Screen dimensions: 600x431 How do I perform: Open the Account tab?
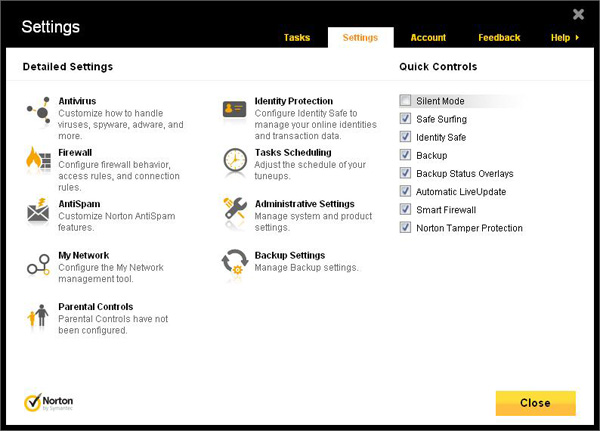tap(428, 38)
